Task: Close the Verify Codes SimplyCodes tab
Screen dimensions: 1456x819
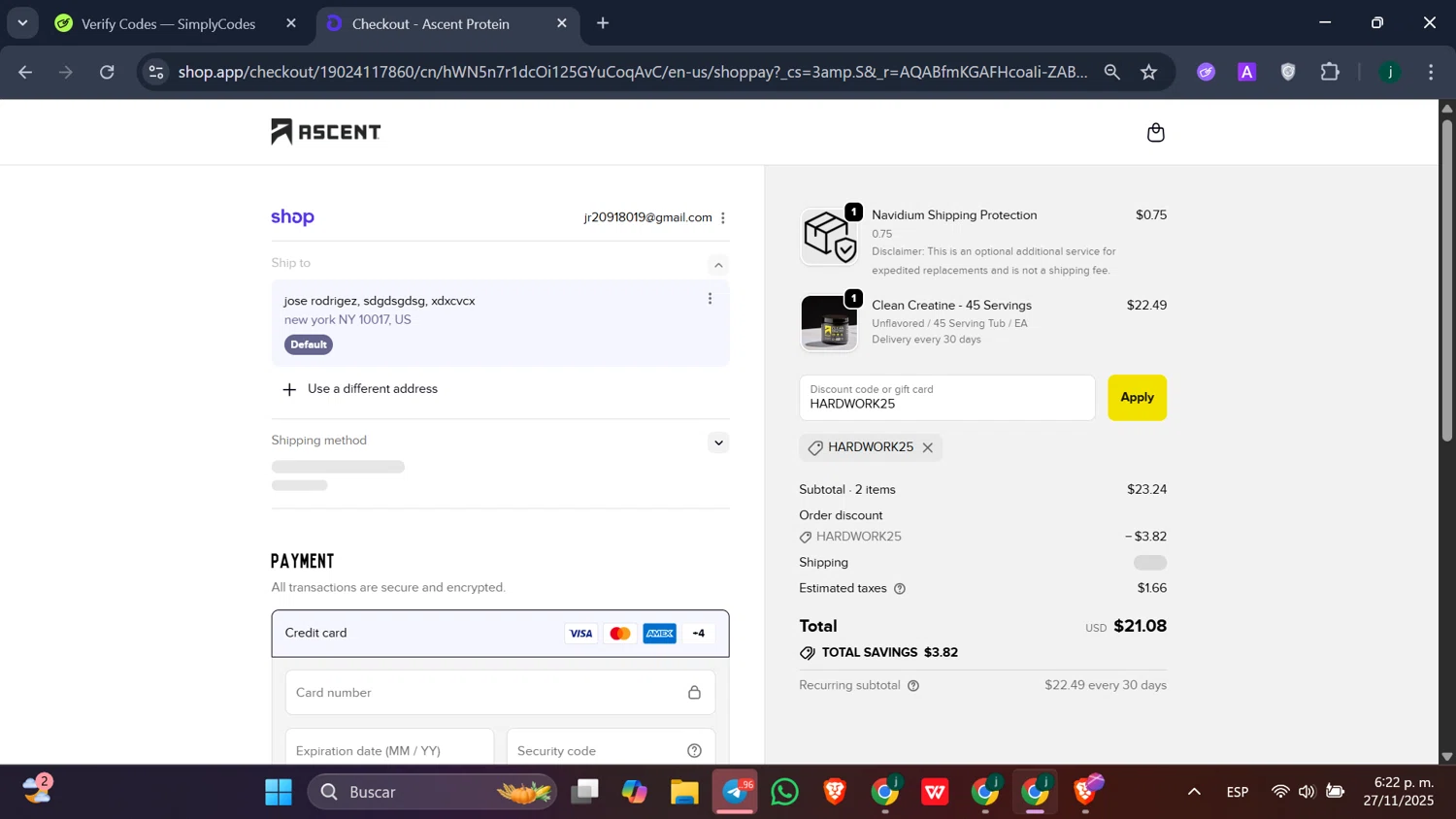Action: click(291, 23)
